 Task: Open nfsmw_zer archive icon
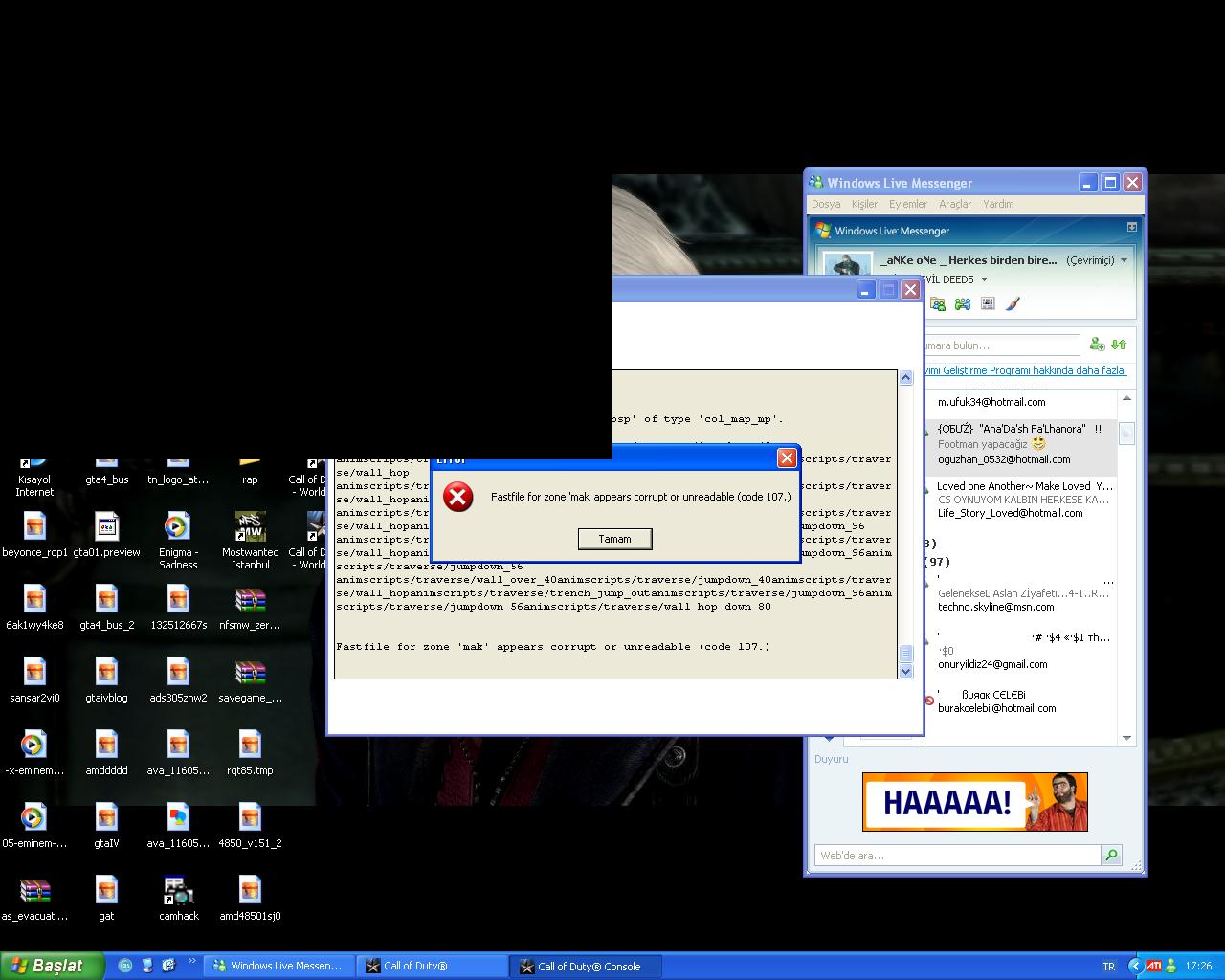tap(250, 608)
